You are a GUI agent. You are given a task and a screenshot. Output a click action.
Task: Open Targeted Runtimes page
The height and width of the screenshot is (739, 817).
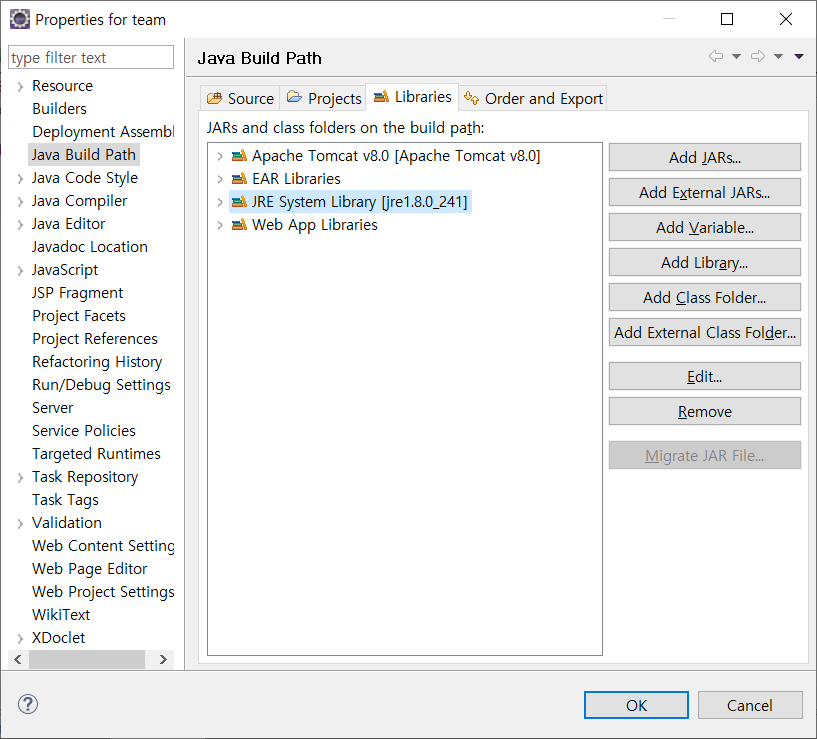click(x=96, y=453)
